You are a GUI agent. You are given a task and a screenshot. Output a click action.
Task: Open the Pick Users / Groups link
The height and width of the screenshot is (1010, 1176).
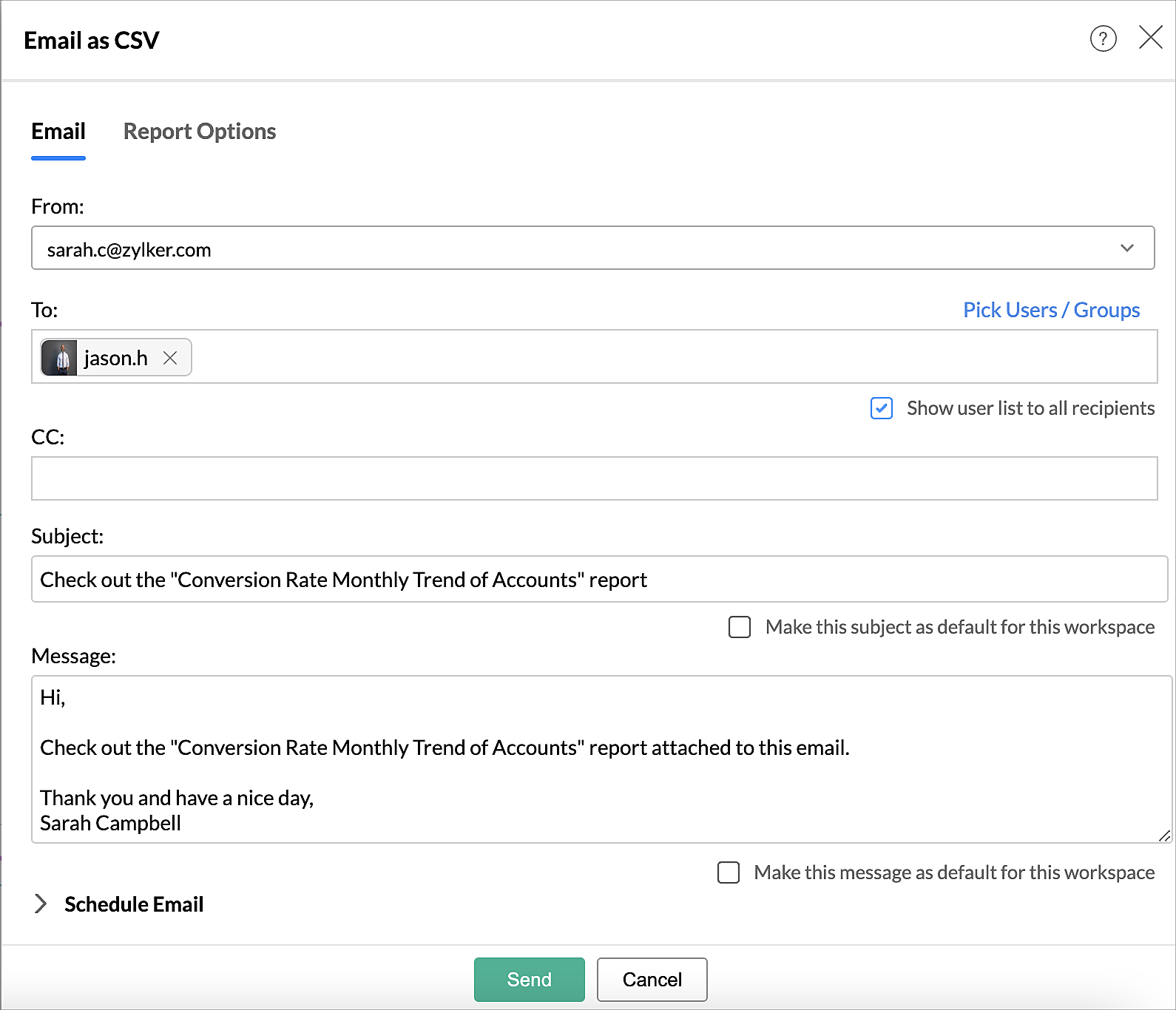[1051, 310]
